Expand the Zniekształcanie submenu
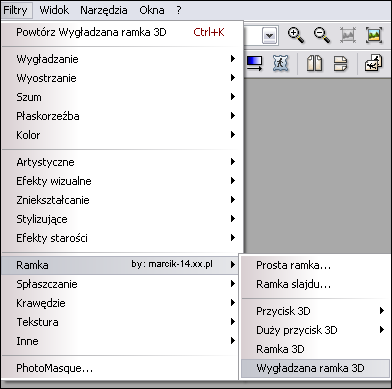Viewport: 392px width, 389px height. [122, 200]
